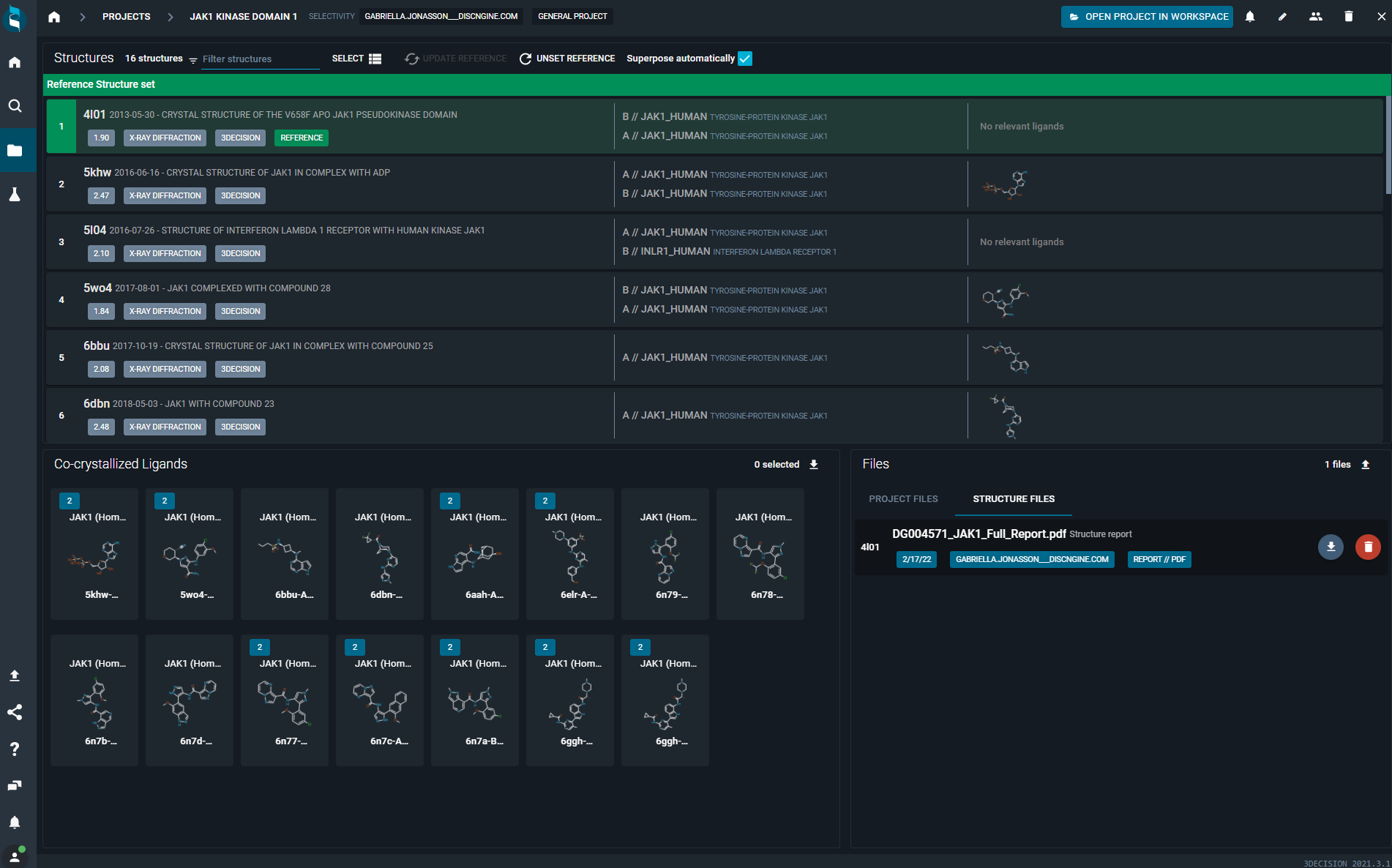Select structure row 4l01 reference
The image size is (1392, 868).
pos(714,127)
